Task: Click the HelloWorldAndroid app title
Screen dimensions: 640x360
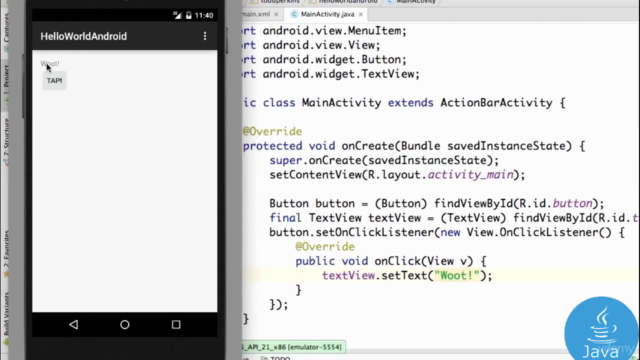Action: pyautogui.click(x=84, y=36)
